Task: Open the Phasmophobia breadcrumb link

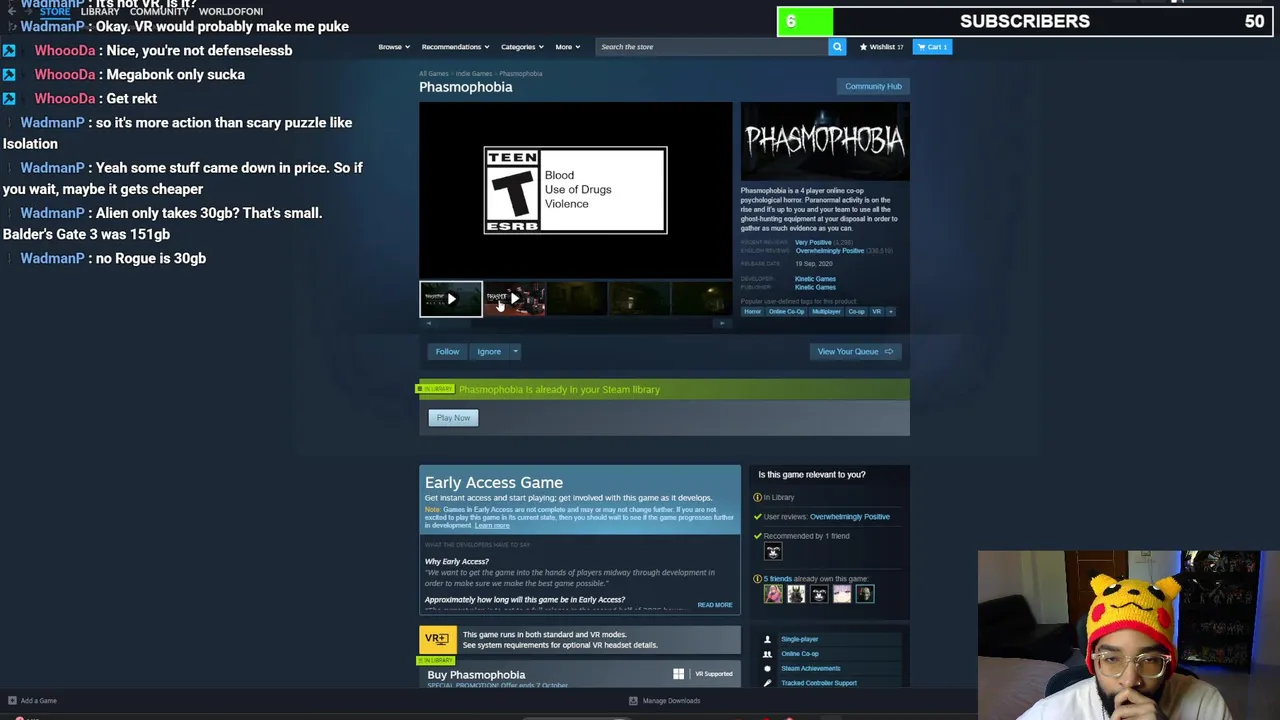Action: [x=521, y=74]
